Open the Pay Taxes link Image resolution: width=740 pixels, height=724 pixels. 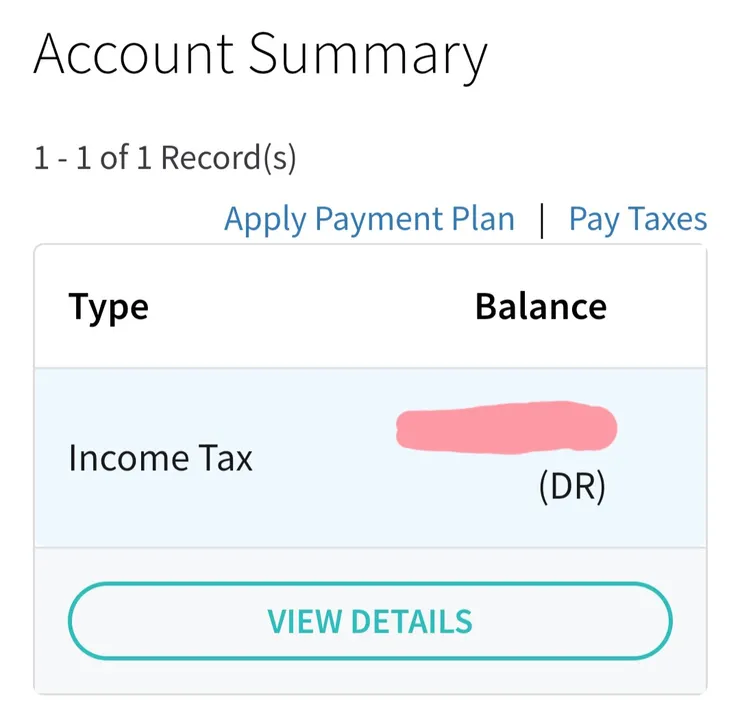coord(637,219)
